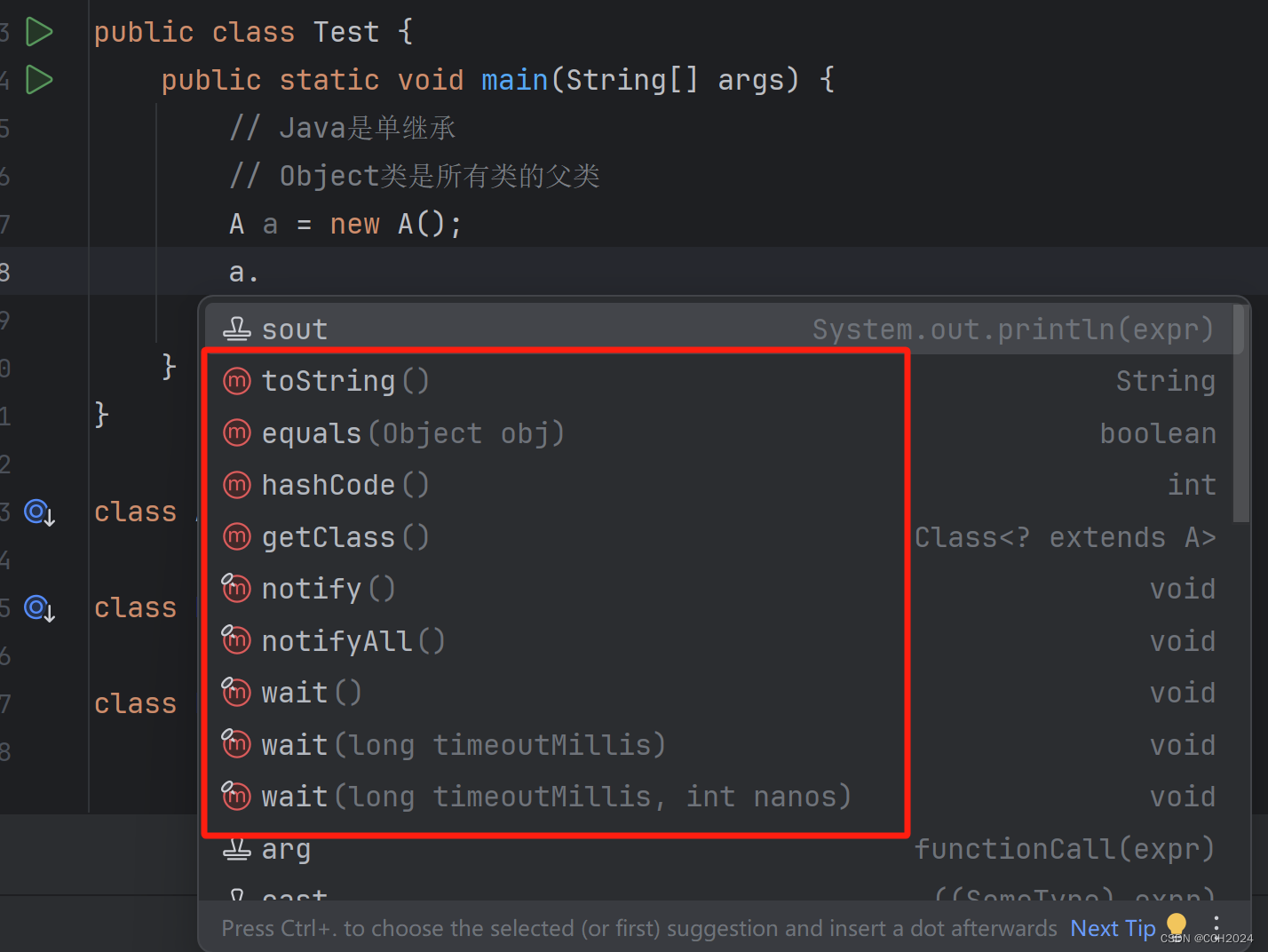Click the sout live template icon
1268x952 pixels.
click(236, 328)
